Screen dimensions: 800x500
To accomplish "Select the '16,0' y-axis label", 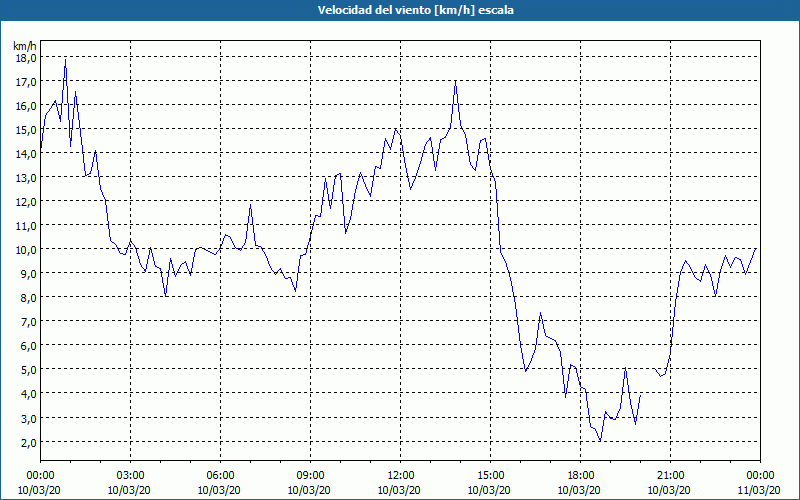I will tap(26, 106).
